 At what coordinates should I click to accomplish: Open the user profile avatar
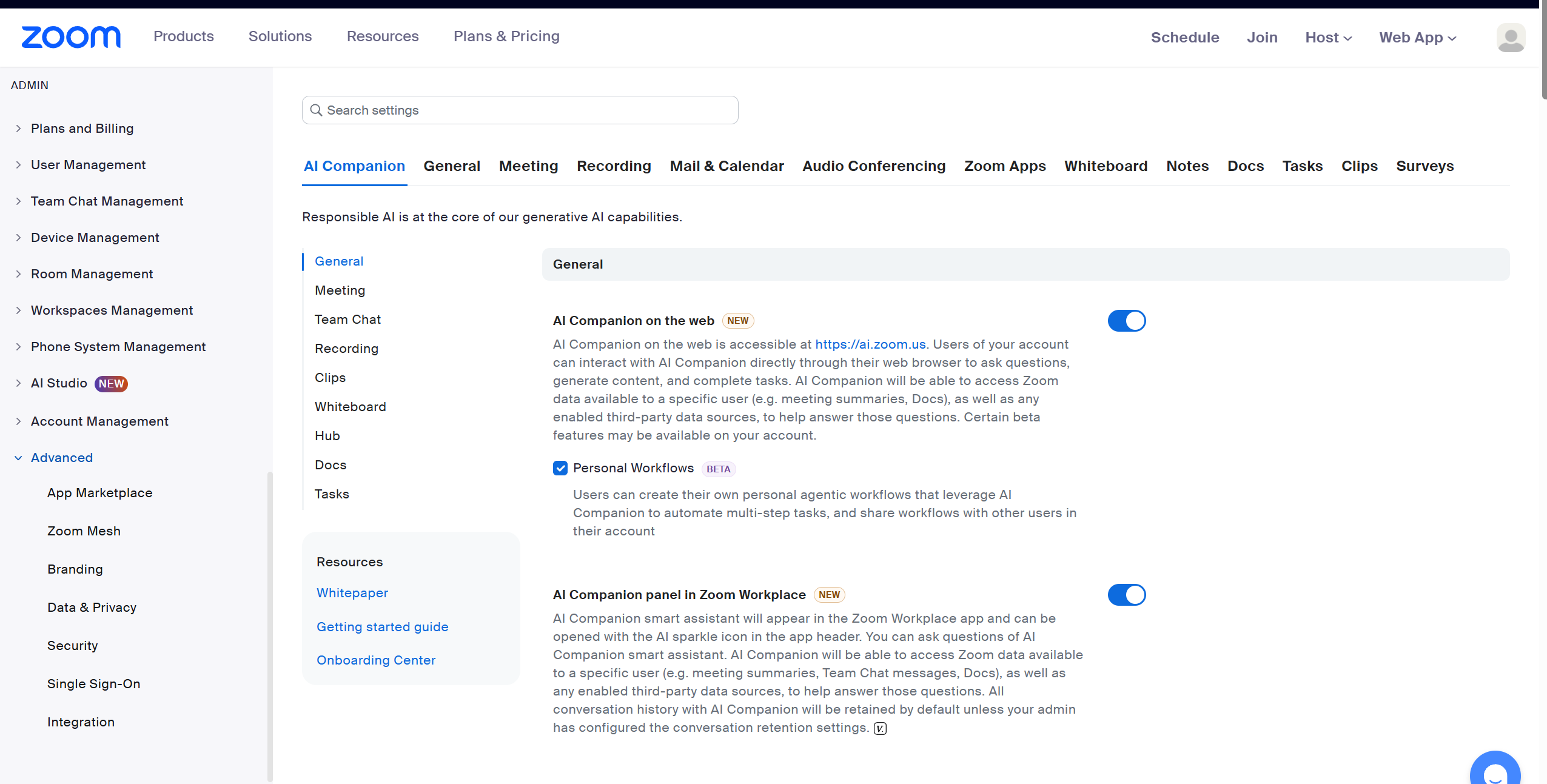coord(1510,38)
